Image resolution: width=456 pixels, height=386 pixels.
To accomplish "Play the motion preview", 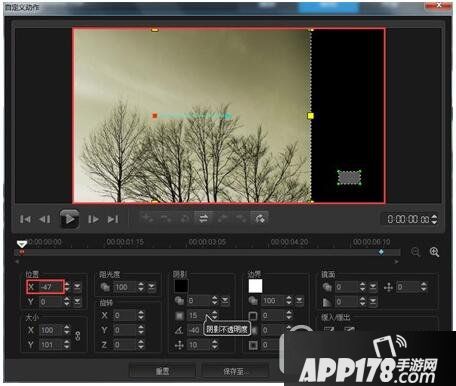I will pos(70,219).
